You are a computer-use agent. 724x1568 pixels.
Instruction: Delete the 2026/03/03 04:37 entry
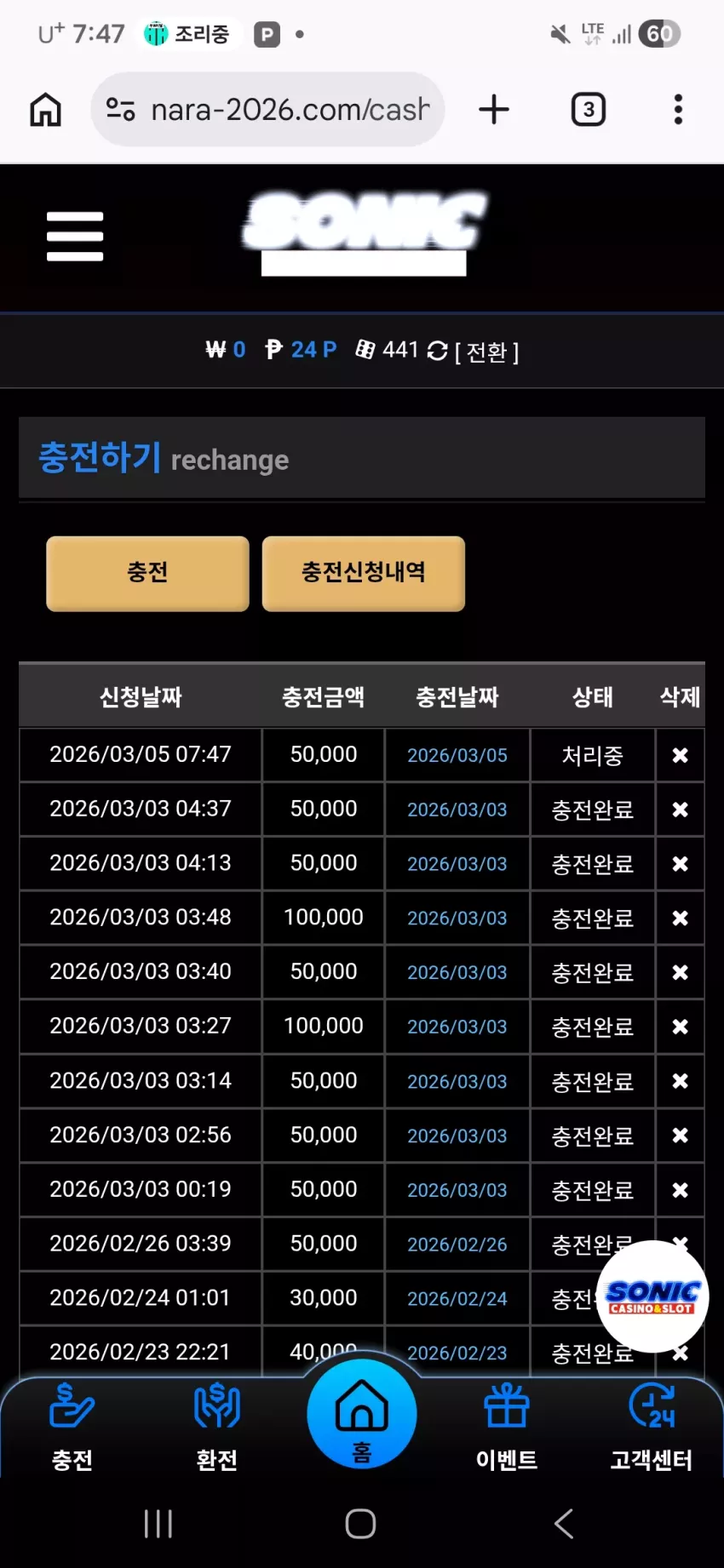point(680,810)
